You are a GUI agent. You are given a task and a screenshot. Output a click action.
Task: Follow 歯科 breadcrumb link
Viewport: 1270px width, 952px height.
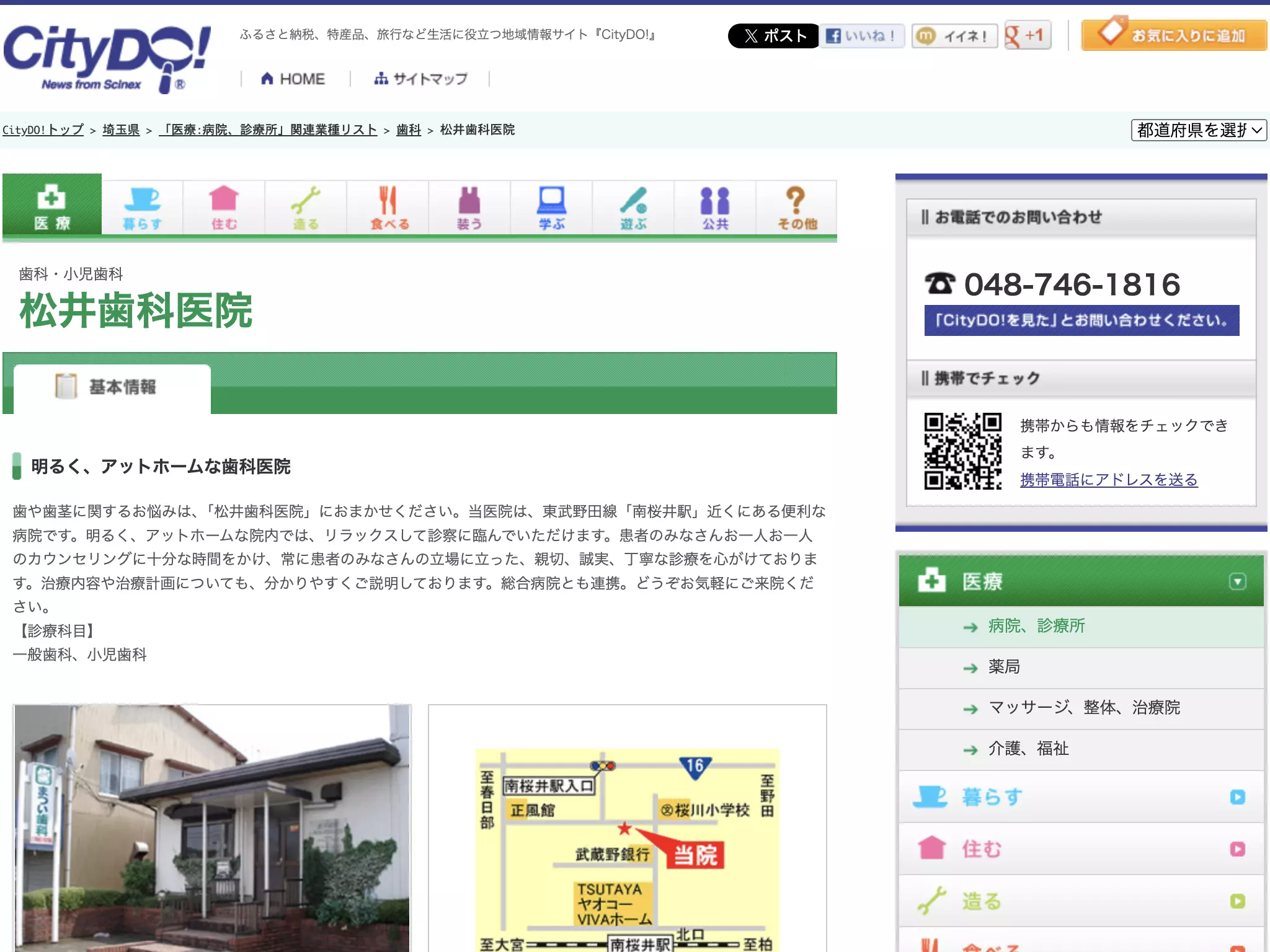(x=409, y=130)
